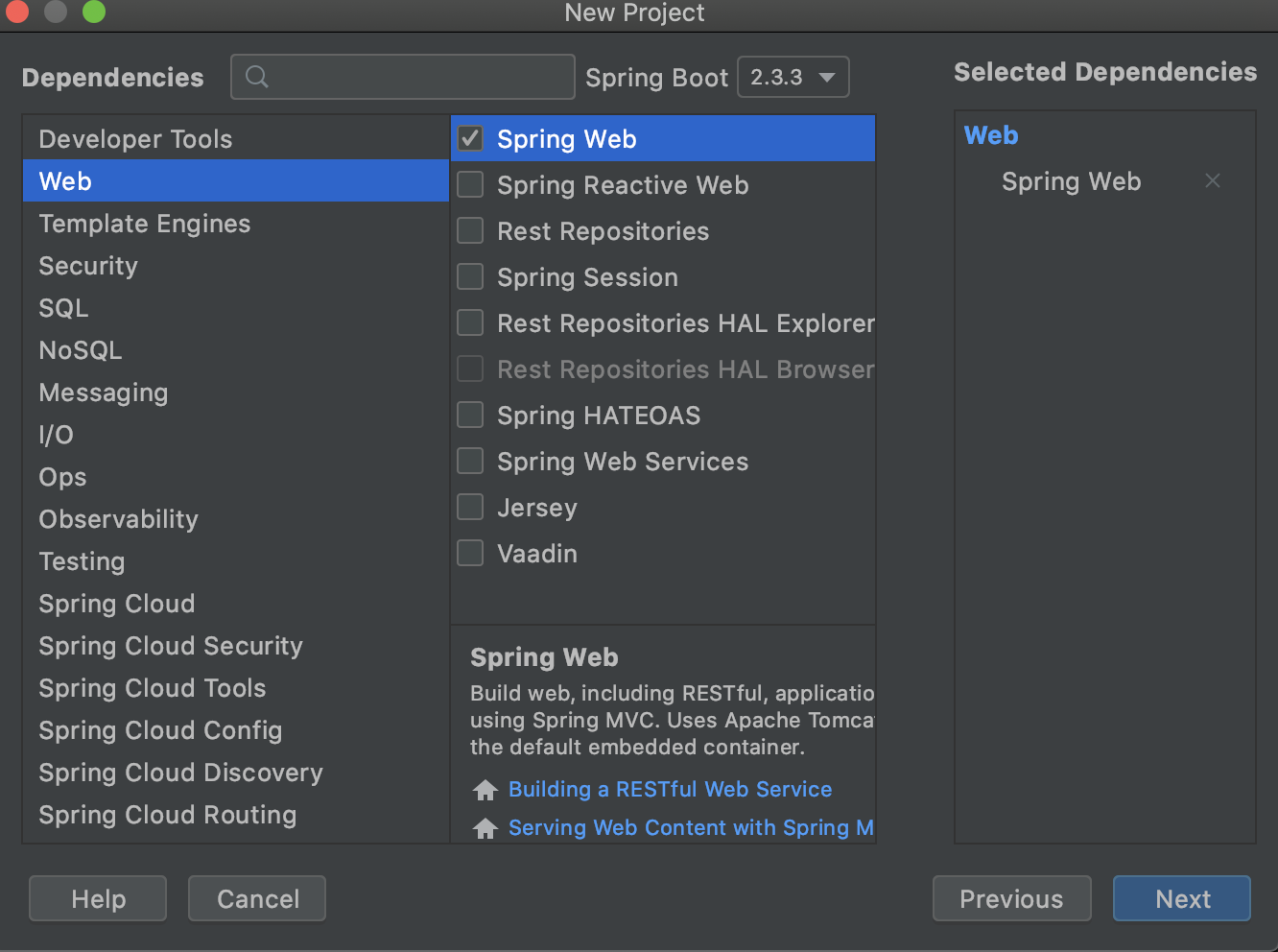Image resolution: width=1278 pixels, height=952 pixels.
Task: Open the Spring Boot version dropdown
Action: pyautogui.click(x=793, y=78)
